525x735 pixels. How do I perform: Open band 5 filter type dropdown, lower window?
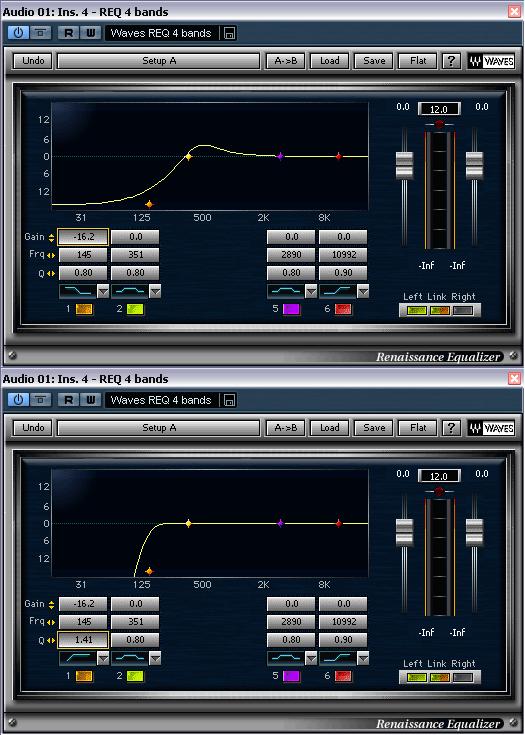[311, 658]
